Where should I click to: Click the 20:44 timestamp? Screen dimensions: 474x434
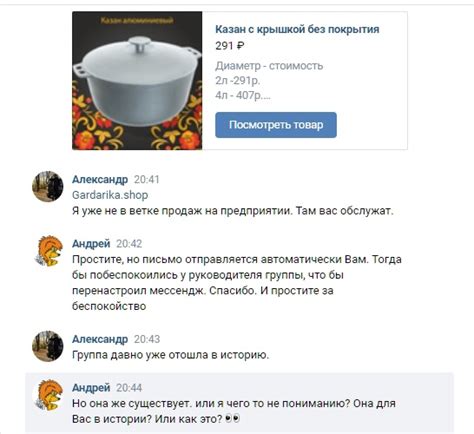[129, 388]
